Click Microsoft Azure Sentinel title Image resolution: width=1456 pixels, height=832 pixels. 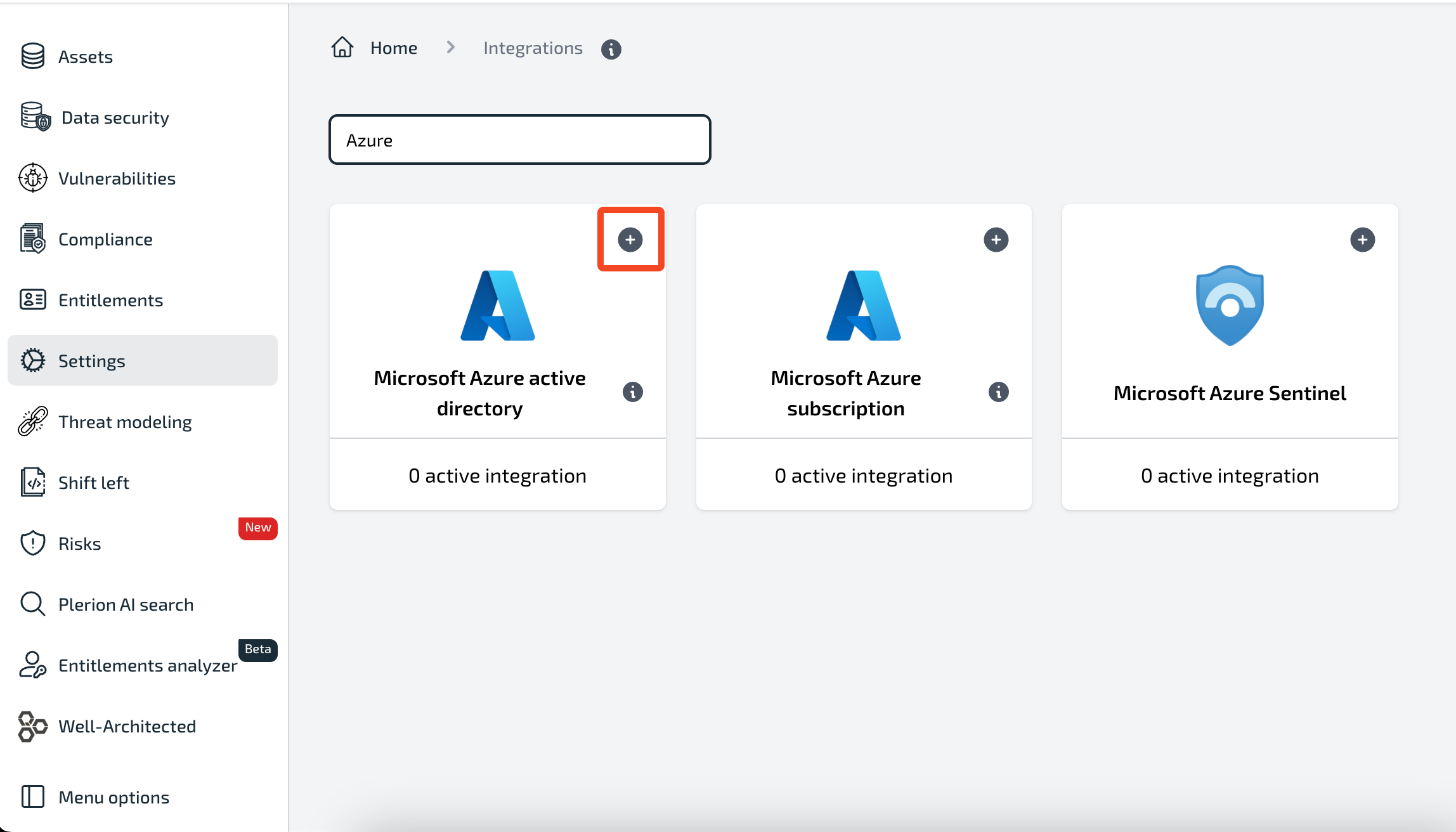[x=1230, y=393]
